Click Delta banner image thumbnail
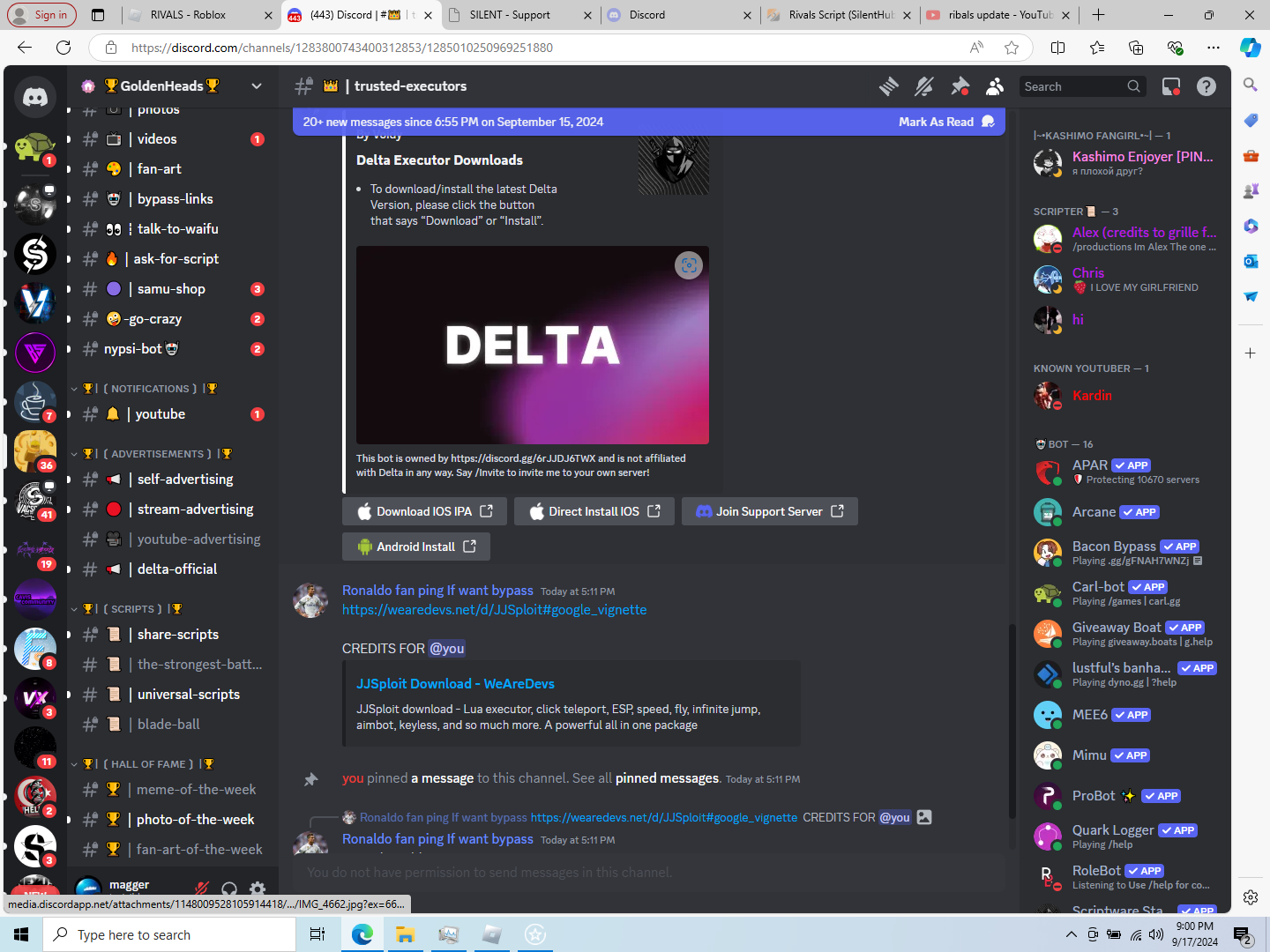Image resolution: width=1270 pixels, height=952 pixels. coord(533,345)
